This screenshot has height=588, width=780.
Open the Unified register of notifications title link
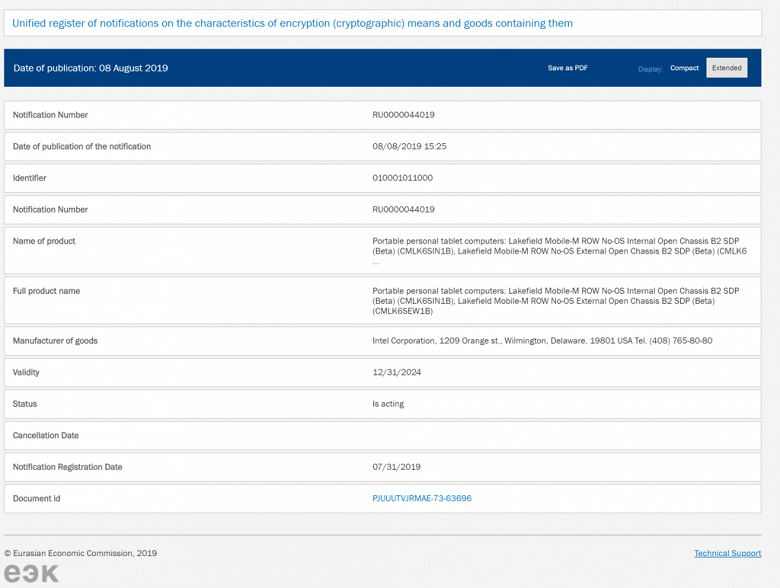pyautogui.click(x=292, y=23)
